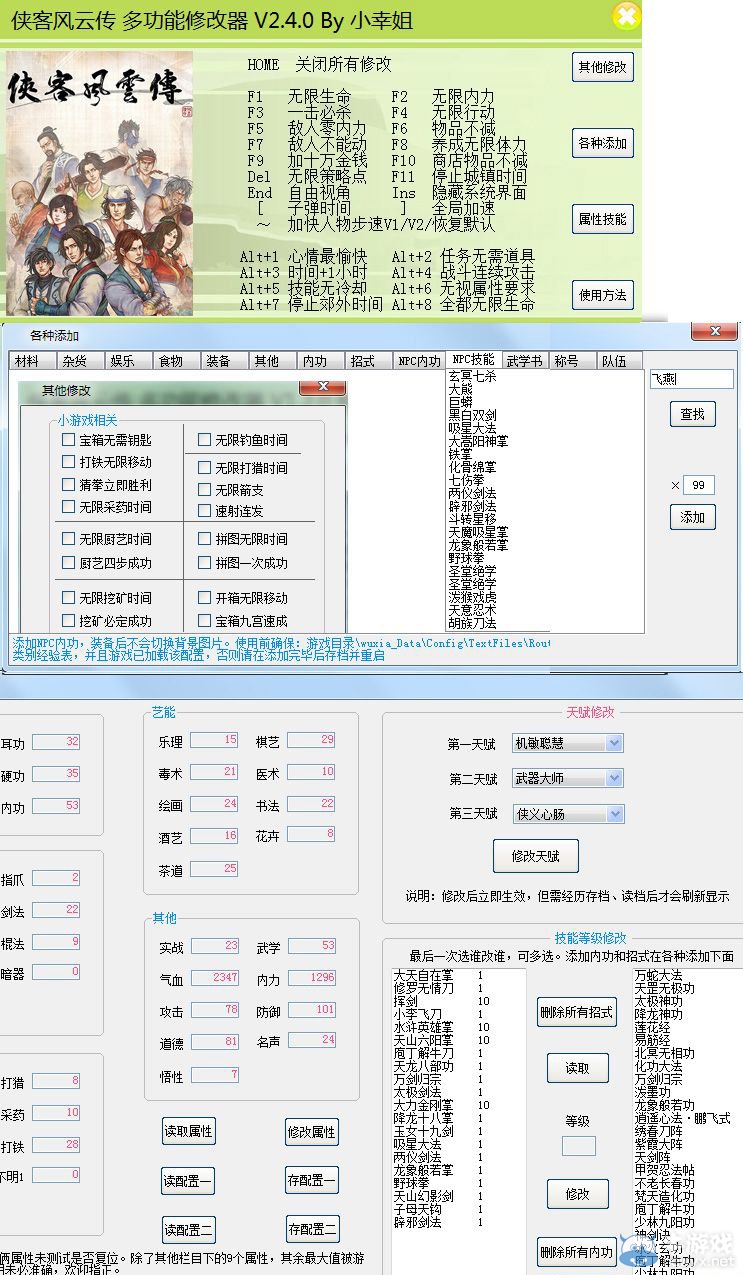Focus the search field containing 飞燕
The width and height of the screenshot is (743, 1275).
click(x=691, y=379)
